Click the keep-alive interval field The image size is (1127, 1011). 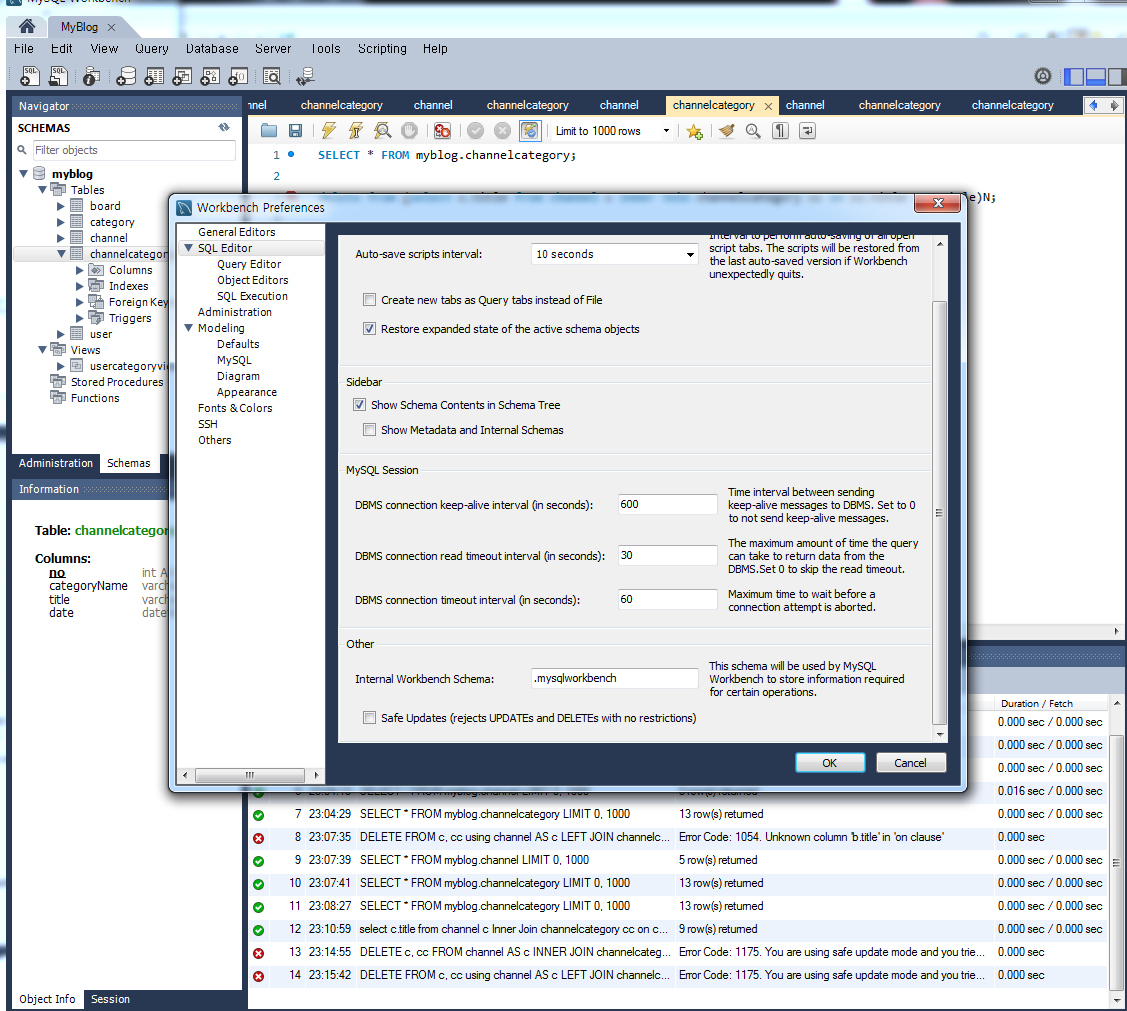(667, 504)
